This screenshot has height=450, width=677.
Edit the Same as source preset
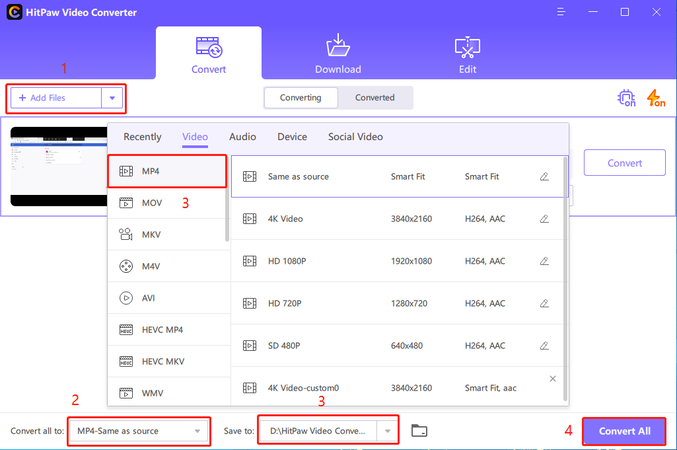pos(544,177)
